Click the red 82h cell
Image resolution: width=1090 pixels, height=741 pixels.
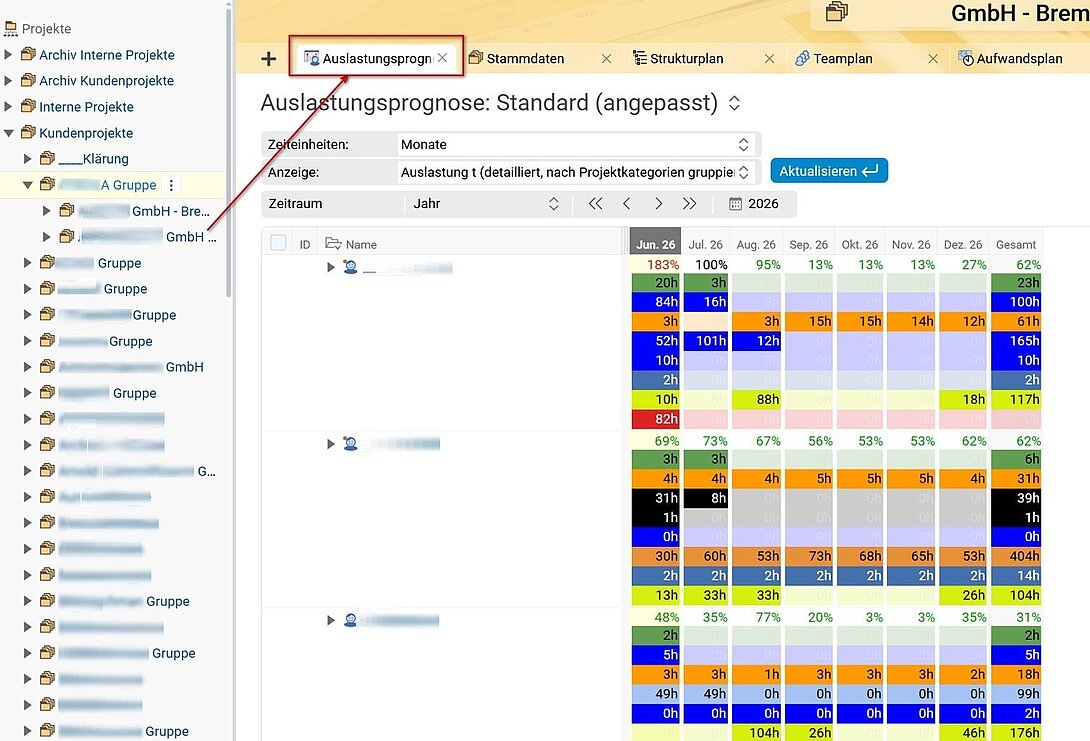coord(656,419)
